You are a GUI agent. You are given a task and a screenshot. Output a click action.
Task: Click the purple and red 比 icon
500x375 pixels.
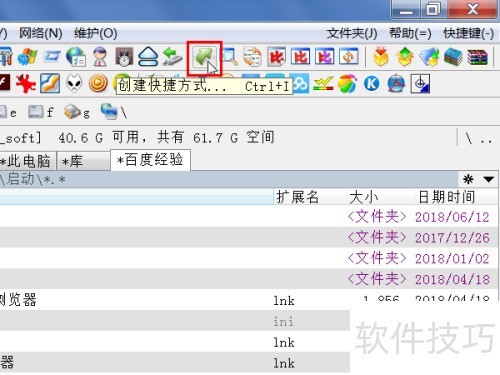tap(324, 57)
